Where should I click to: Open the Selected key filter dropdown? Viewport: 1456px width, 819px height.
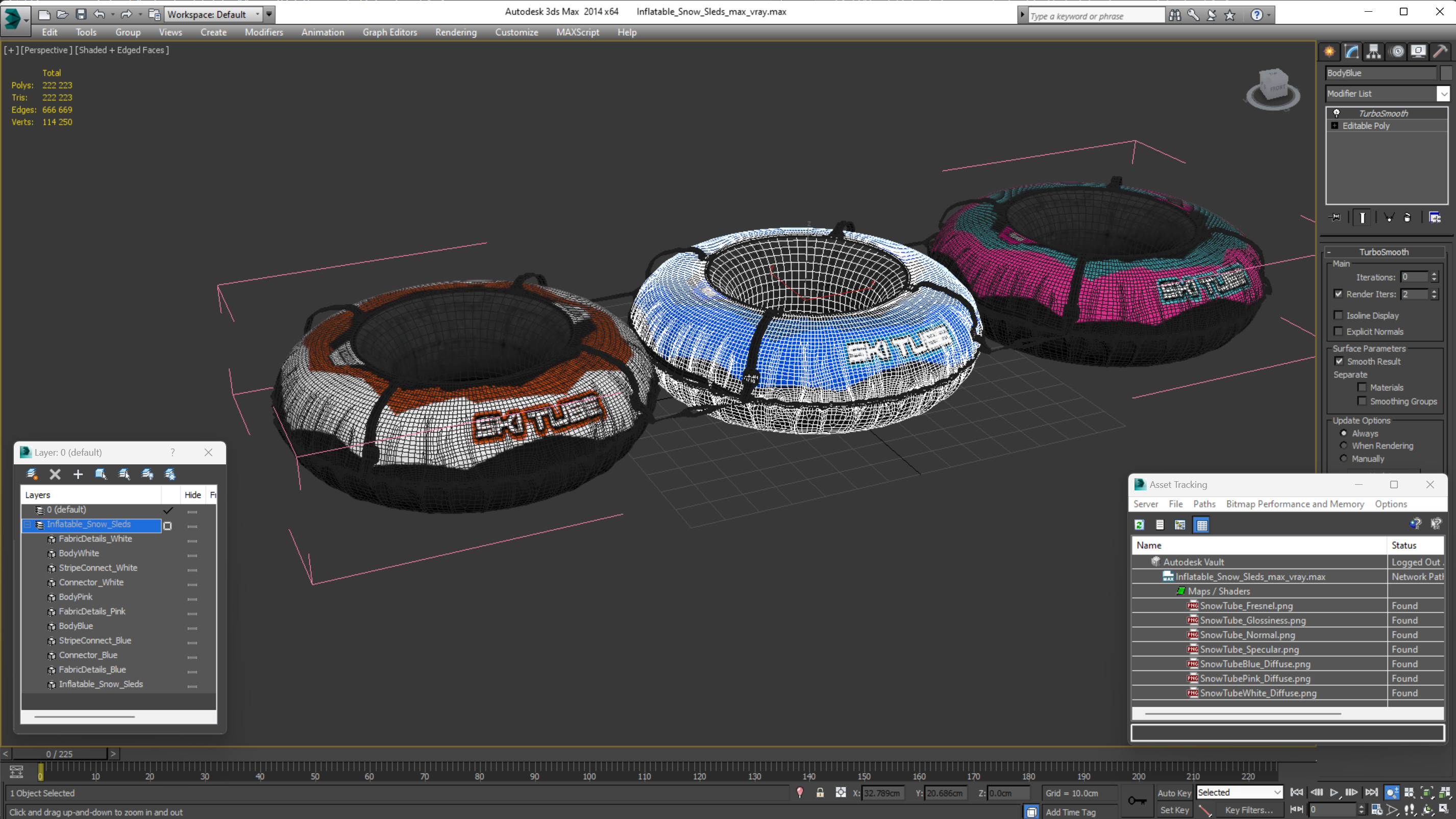(1239, 792)
